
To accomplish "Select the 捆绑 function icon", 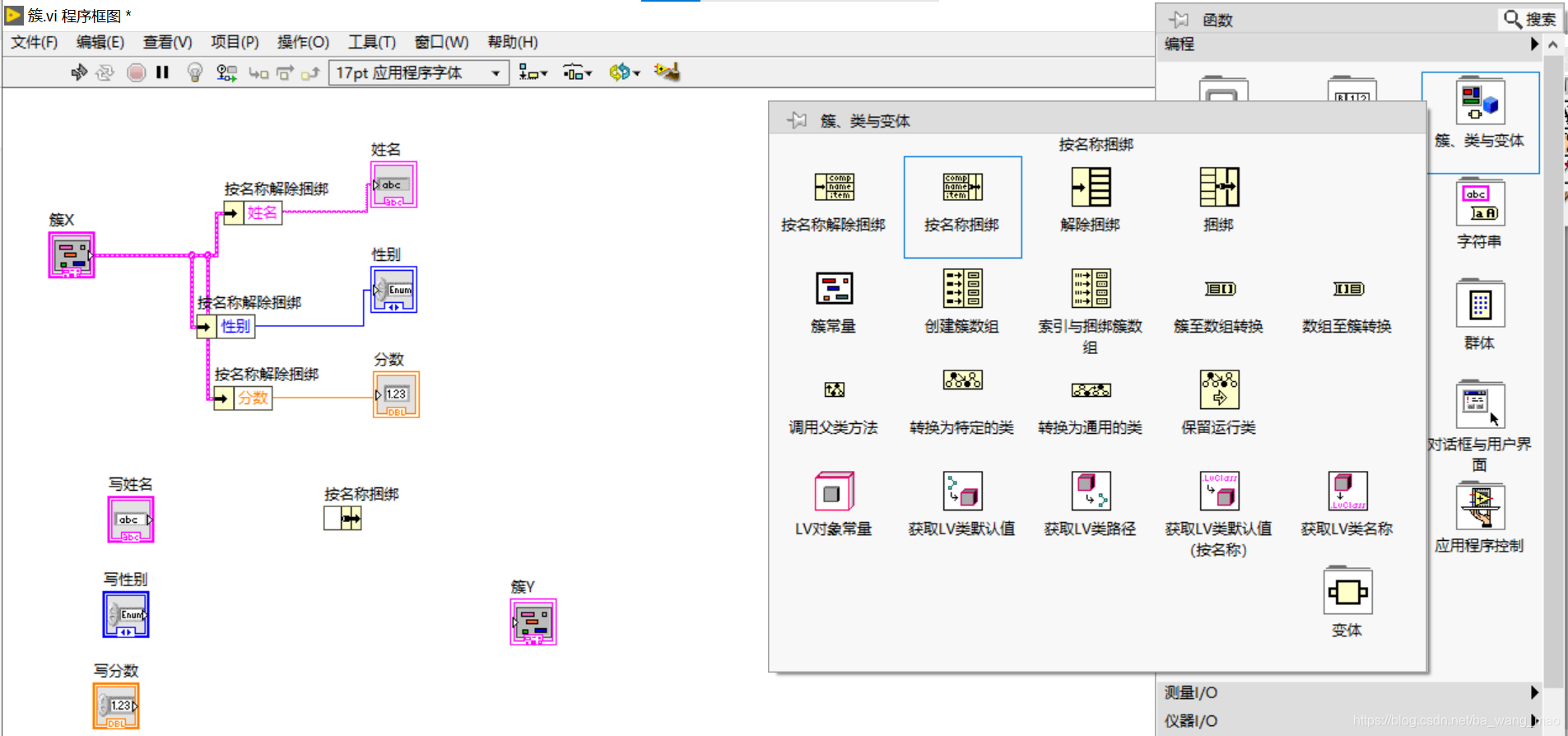I will point(1219,186).
